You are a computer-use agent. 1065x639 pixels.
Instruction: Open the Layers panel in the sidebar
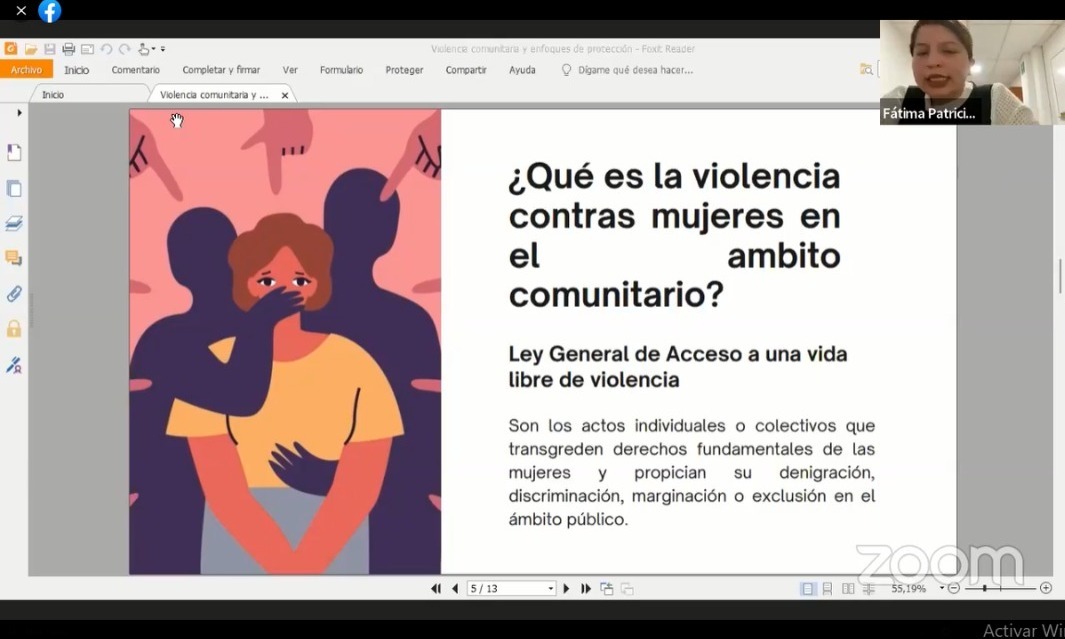(14, 224)
